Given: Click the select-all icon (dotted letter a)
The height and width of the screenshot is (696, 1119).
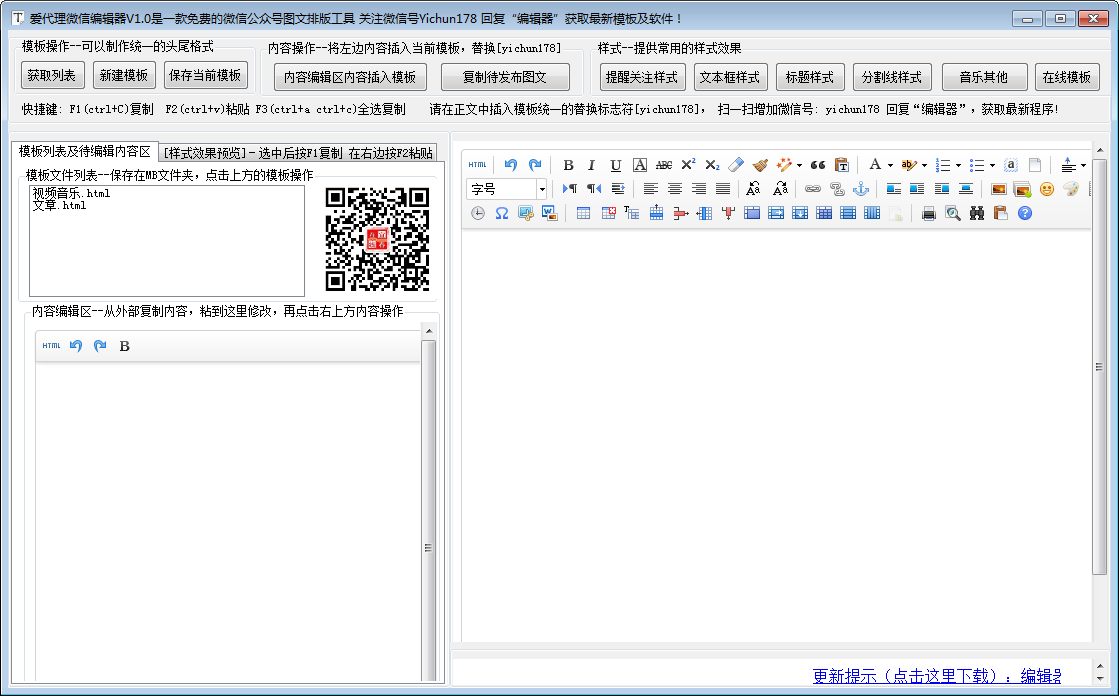Looking at the screenshot, I should pyautogui.click(x=1011, y=165).
